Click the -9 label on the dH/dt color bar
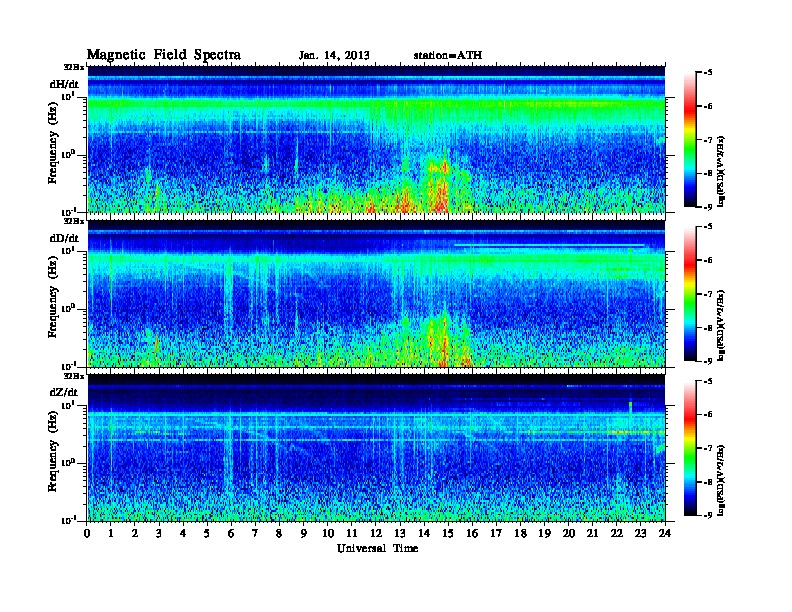792x612 pixels. pos(708,207)
